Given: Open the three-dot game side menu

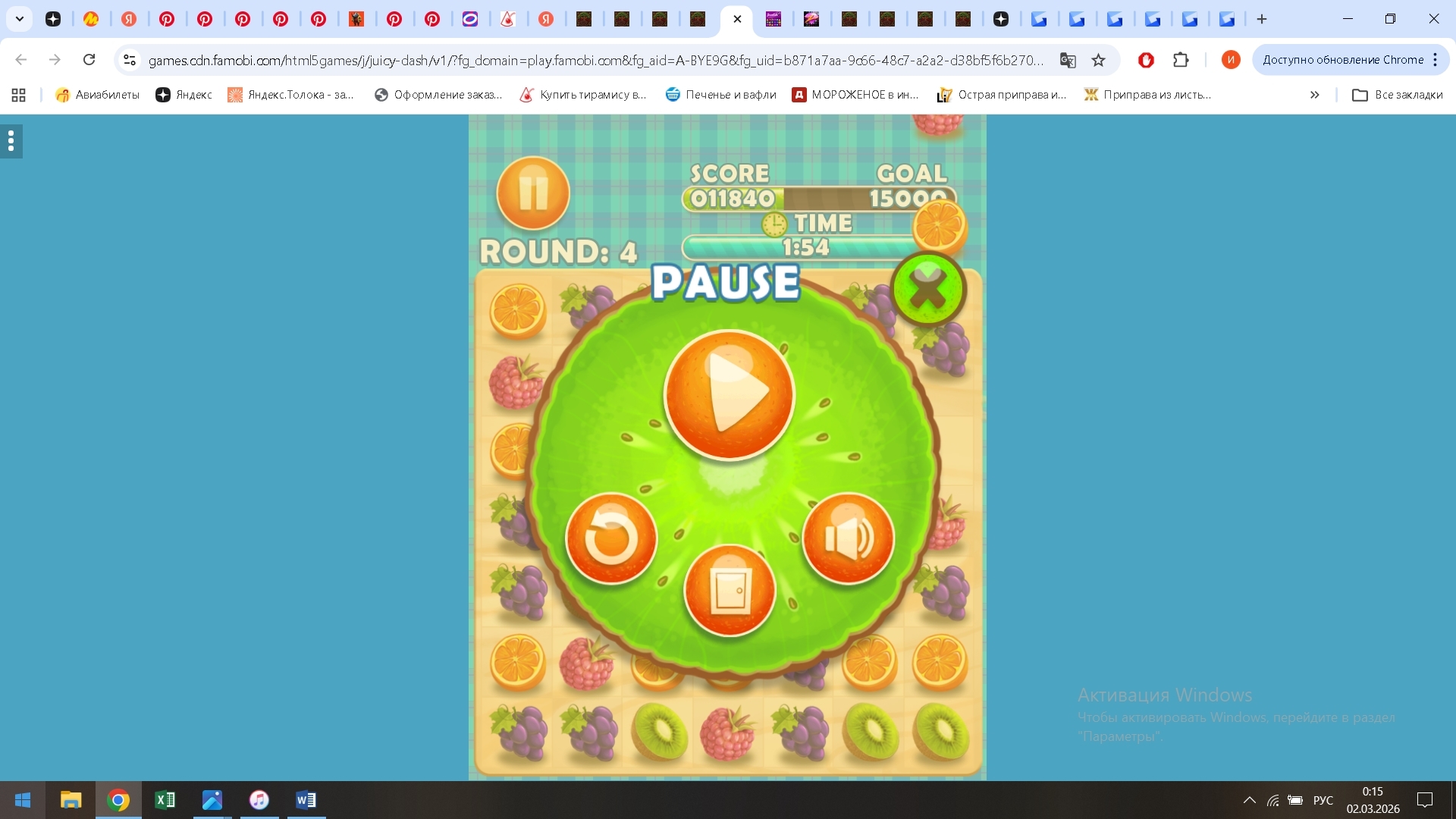Looking at the screenshot, I should (x=11, y=141).
